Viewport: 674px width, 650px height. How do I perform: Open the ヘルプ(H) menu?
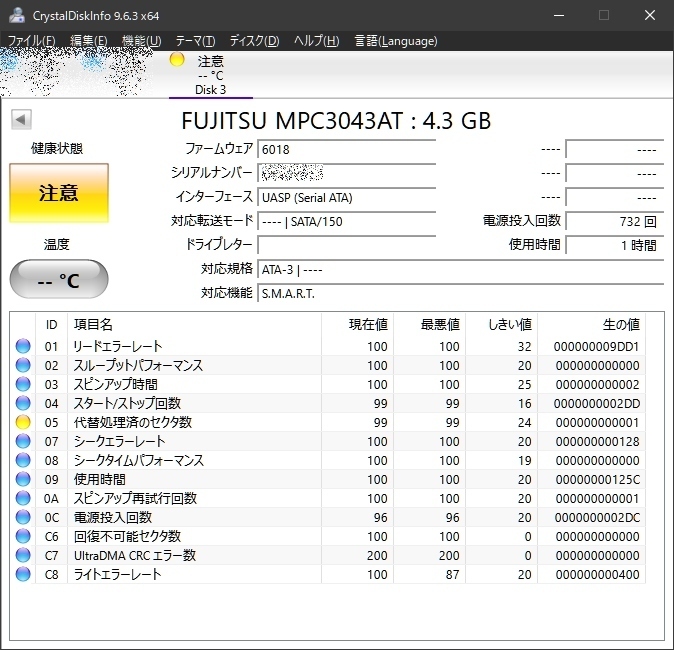point(316,41)
